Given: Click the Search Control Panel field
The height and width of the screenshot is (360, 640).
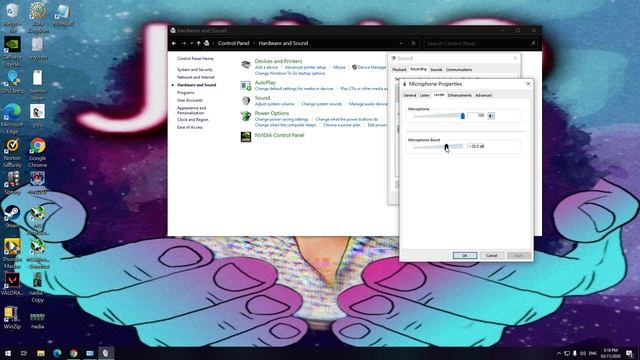Looking at the screenshot, I should point(480,43).
